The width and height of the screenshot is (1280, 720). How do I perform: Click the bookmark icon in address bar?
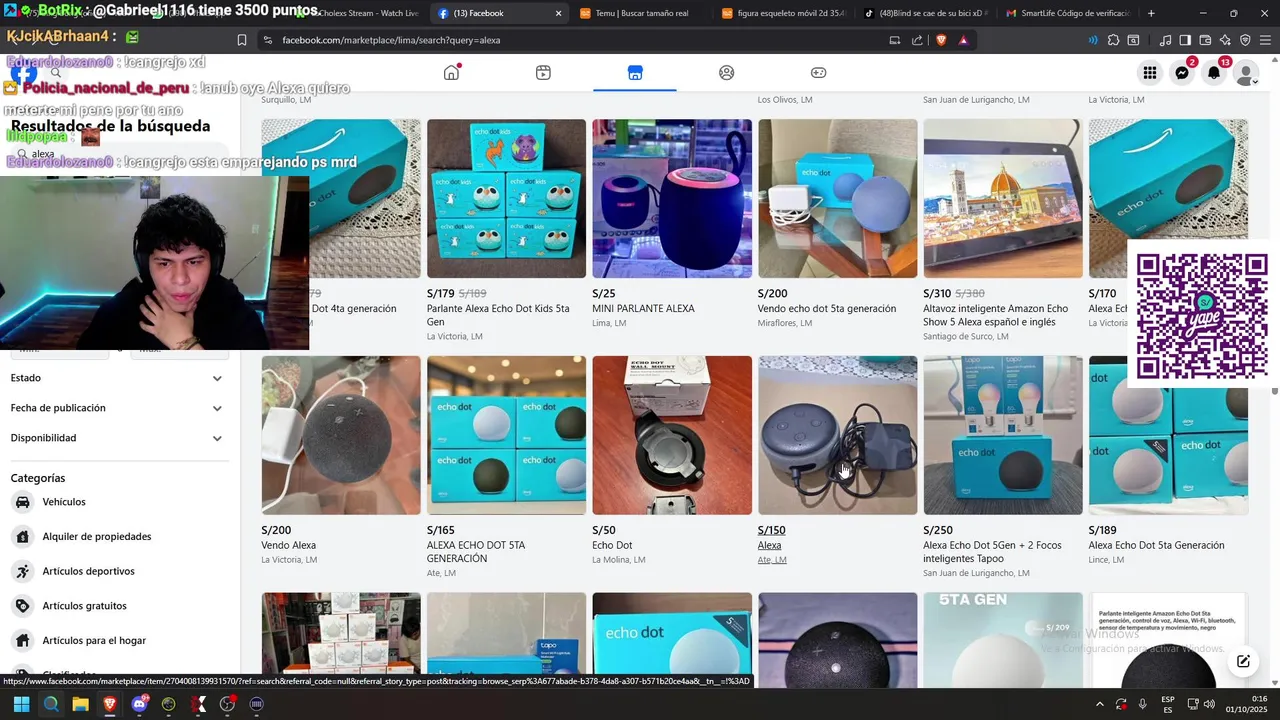242,40
